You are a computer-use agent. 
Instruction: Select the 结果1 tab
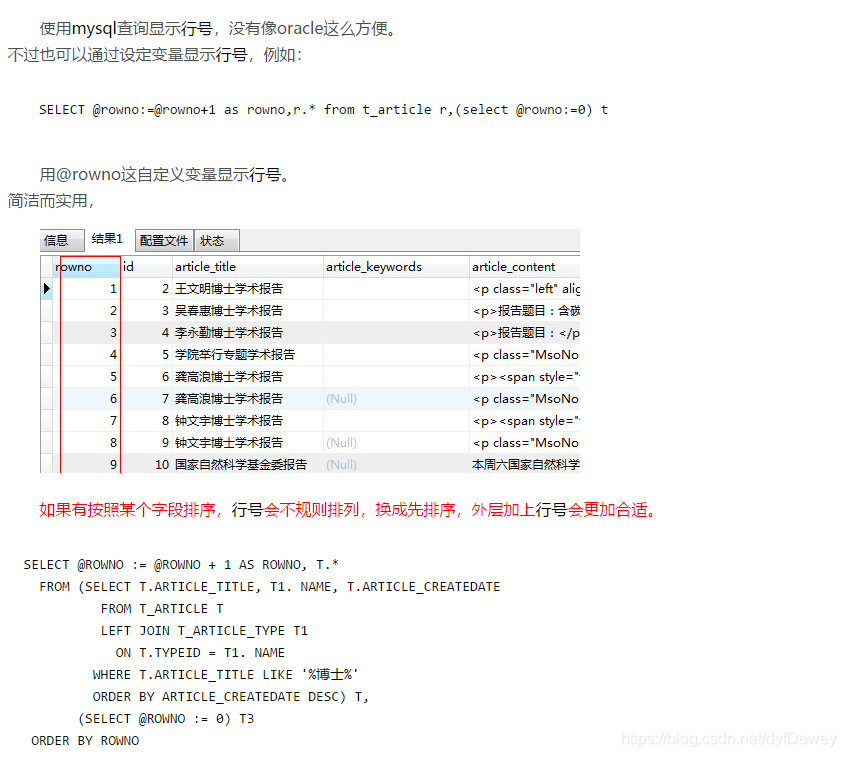(107, 239)
